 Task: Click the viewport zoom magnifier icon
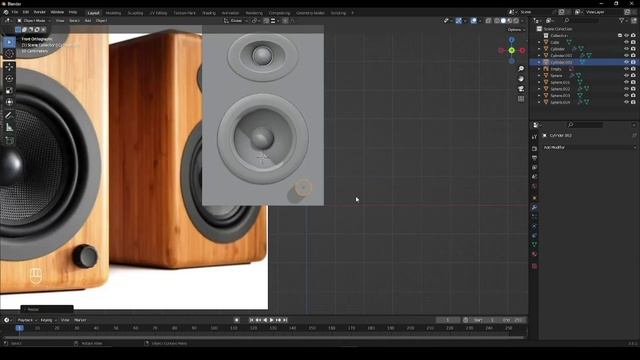521,69
